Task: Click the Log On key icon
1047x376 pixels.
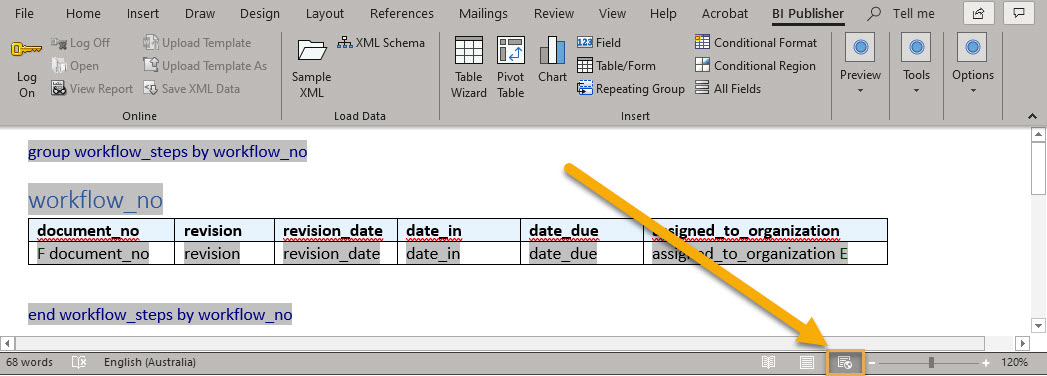Action: click(x=27, y=48)
